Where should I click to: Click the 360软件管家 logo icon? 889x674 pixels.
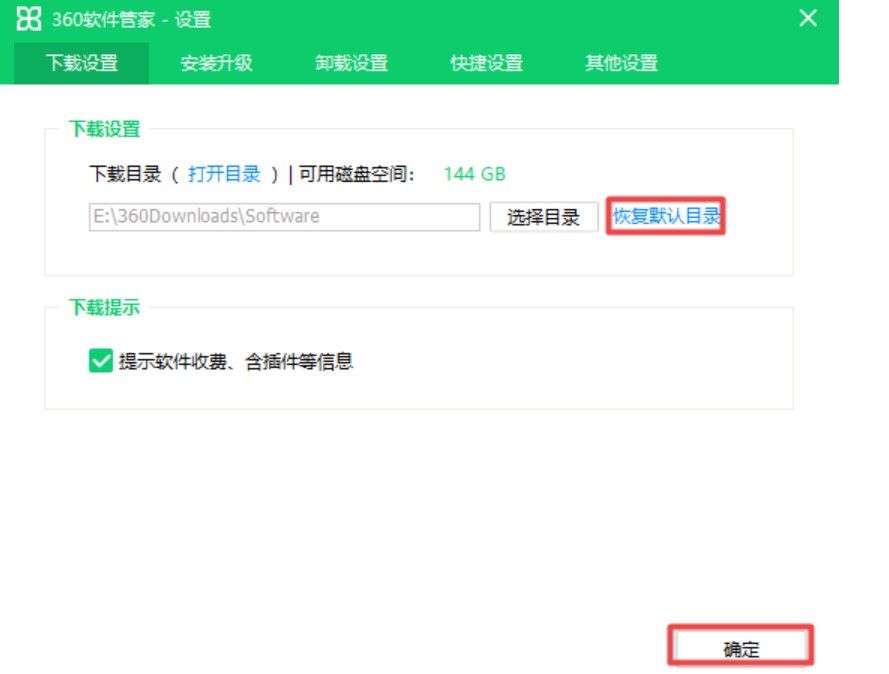[28, 19]
